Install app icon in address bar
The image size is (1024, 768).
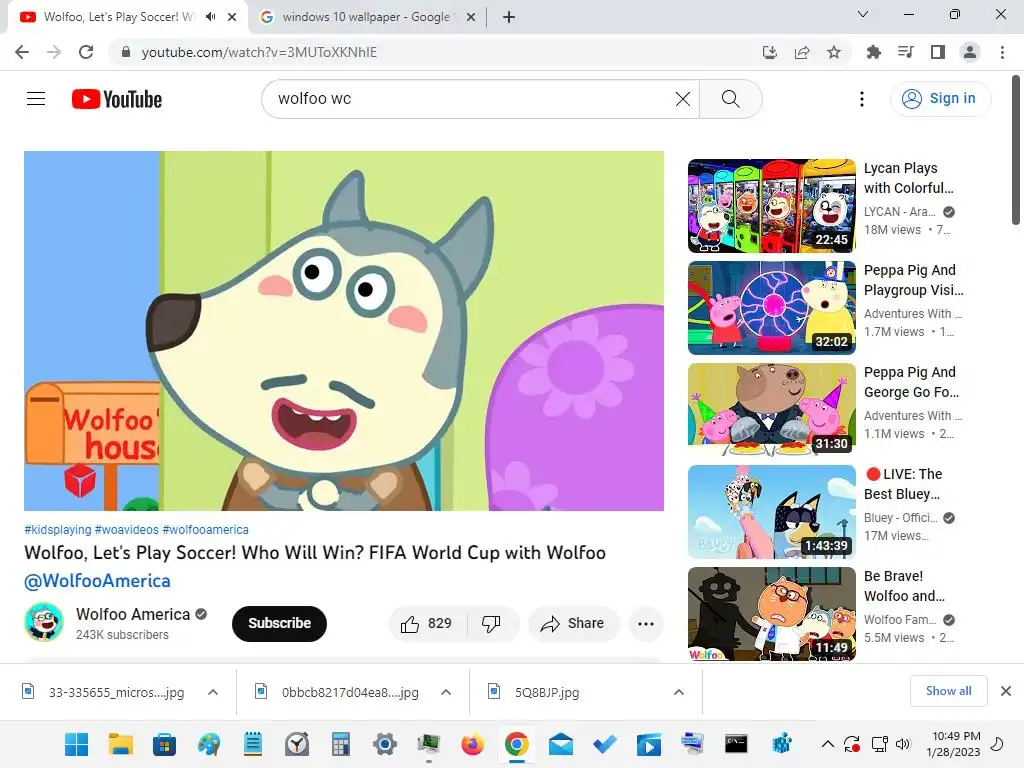[770, 52]
